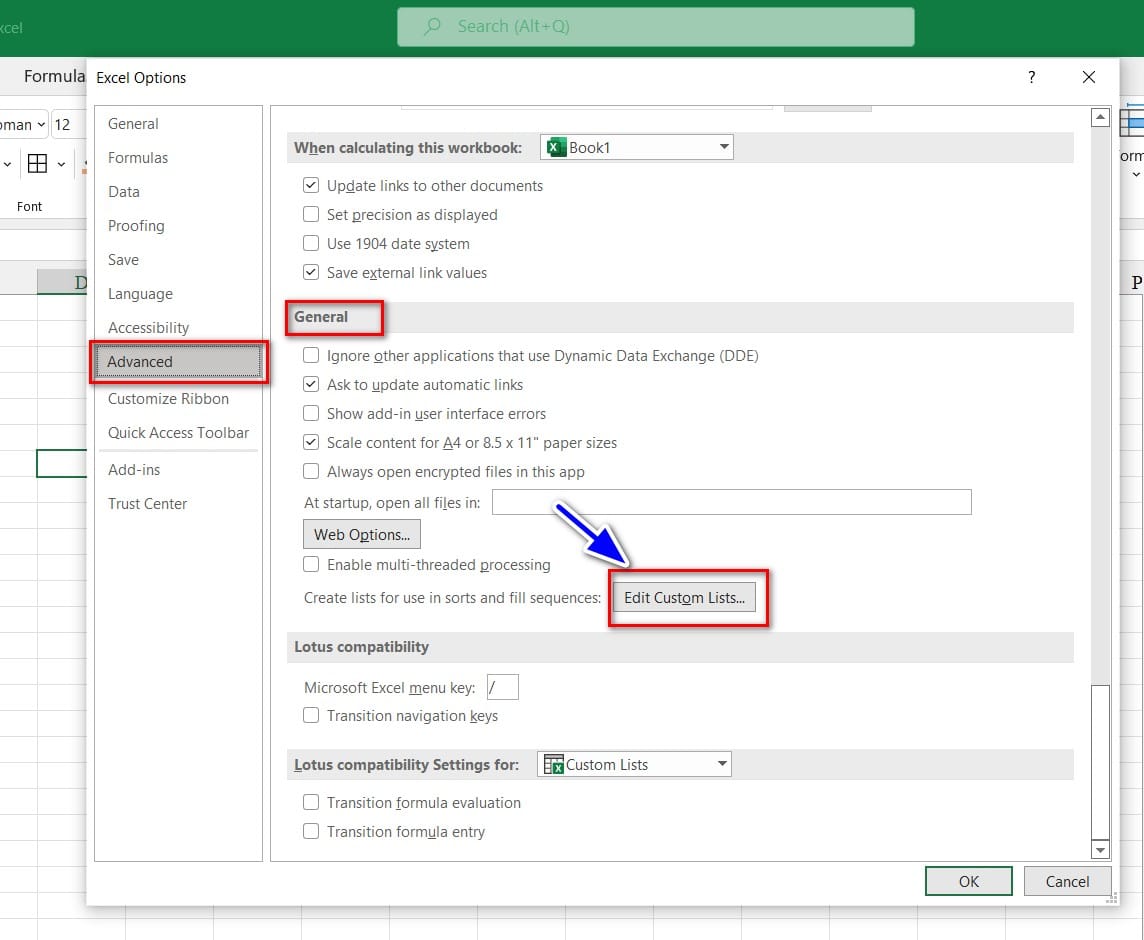Expand the font name dropdown in ribbon
This screenshot has width=1144, height=940.
[x=42, y=125]
